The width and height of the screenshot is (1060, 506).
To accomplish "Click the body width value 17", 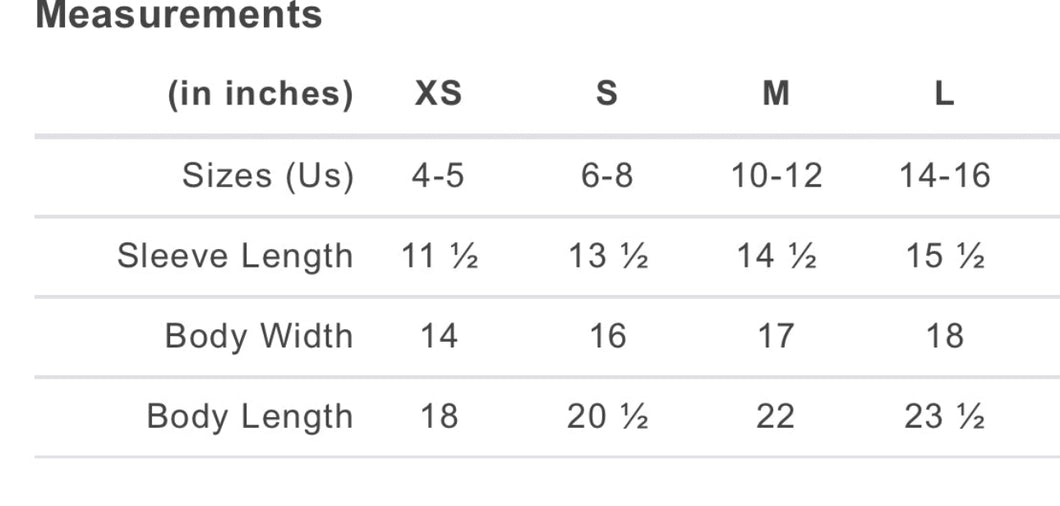I will pos(776,336).
